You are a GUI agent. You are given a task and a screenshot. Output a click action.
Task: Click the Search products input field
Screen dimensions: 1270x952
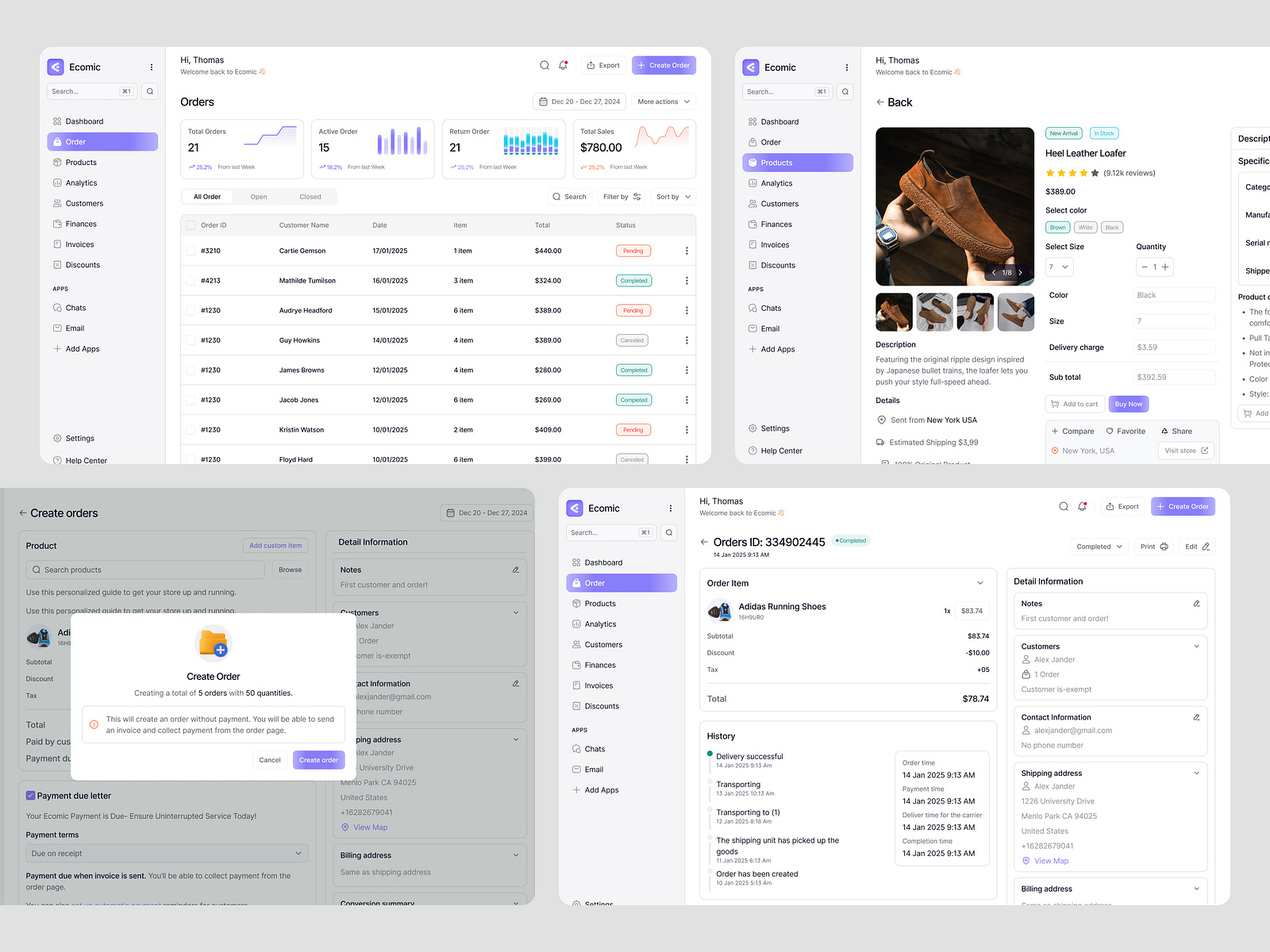(x=145, y=570)
